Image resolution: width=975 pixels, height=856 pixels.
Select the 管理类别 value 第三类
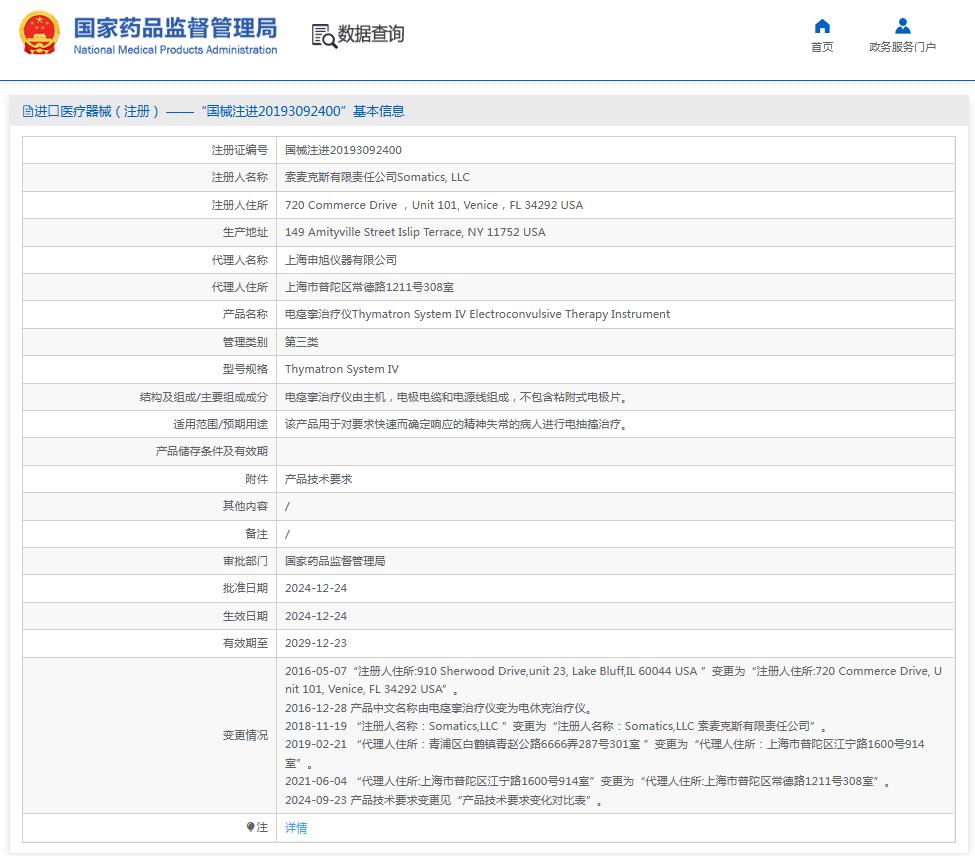point(301,341)
